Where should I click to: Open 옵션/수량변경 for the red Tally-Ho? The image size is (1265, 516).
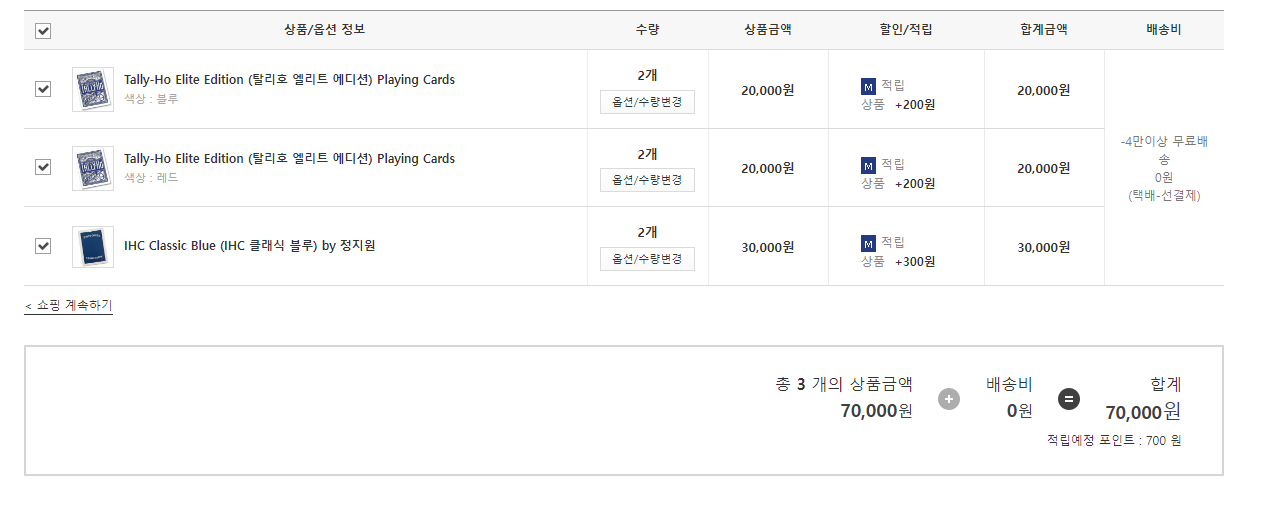(647, 180)
